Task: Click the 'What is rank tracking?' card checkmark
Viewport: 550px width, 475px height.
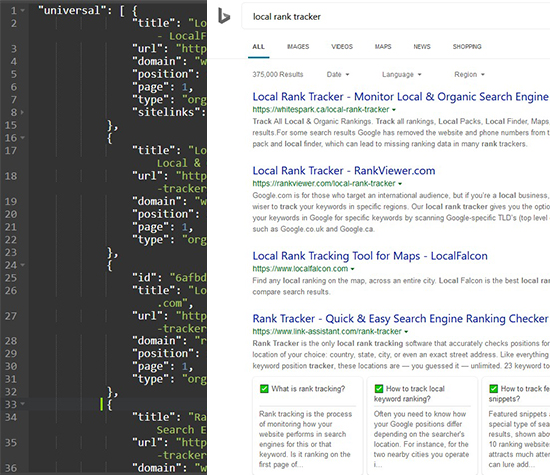Action: click(264, 389)
